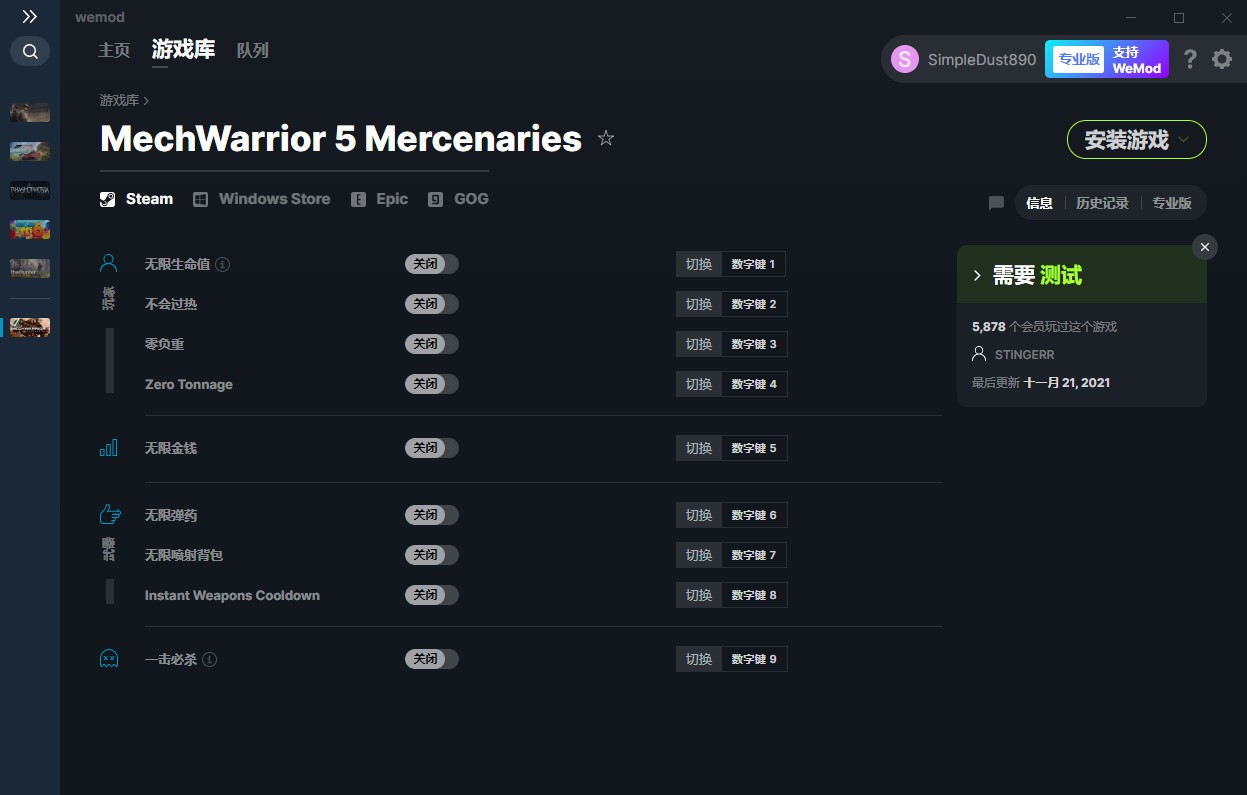Open the 专业版 tab in the info switcher
The width and height of the screenshot is (1247, 795).
(1172, 203)
